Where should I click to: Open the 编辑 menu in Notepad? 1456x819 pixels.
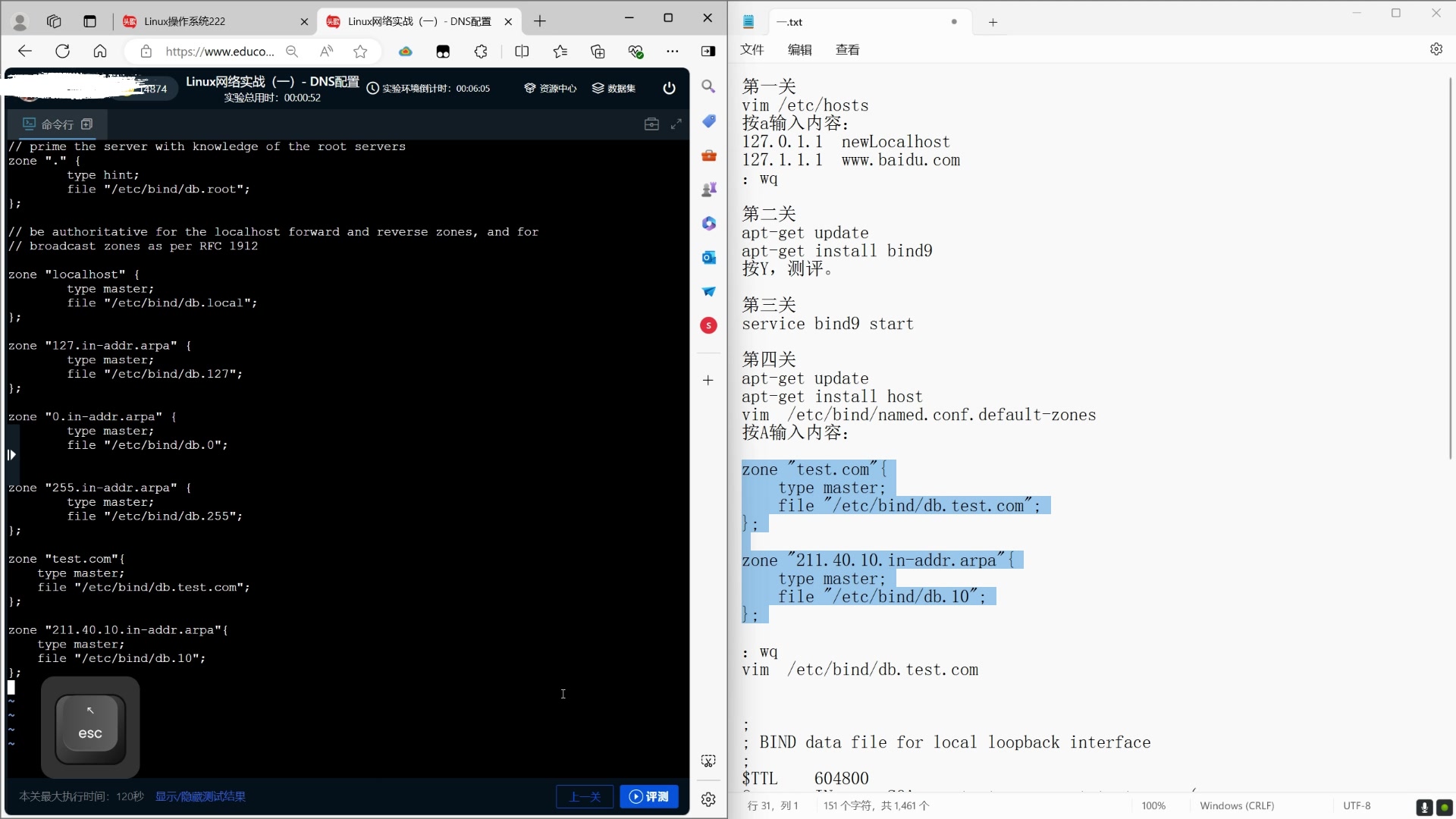point(799,49)
